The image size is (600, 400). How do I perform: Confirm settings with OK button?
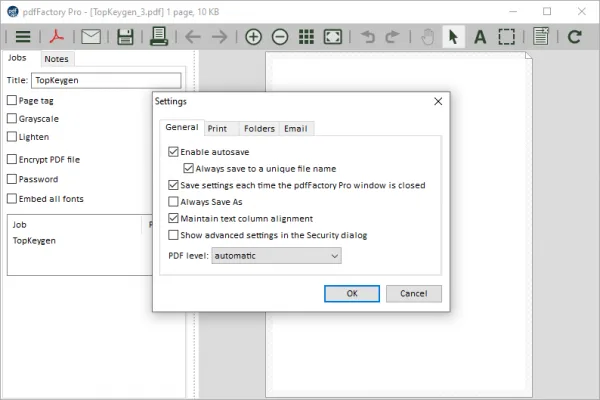[352, 294]
